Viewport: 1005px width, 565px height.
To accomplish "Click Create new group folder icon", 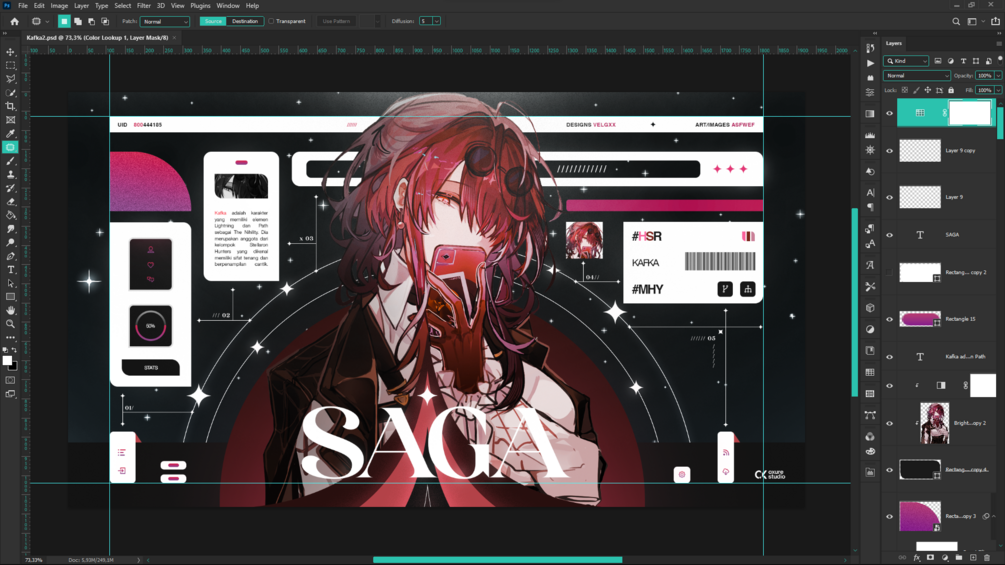I will click(959, 558).
